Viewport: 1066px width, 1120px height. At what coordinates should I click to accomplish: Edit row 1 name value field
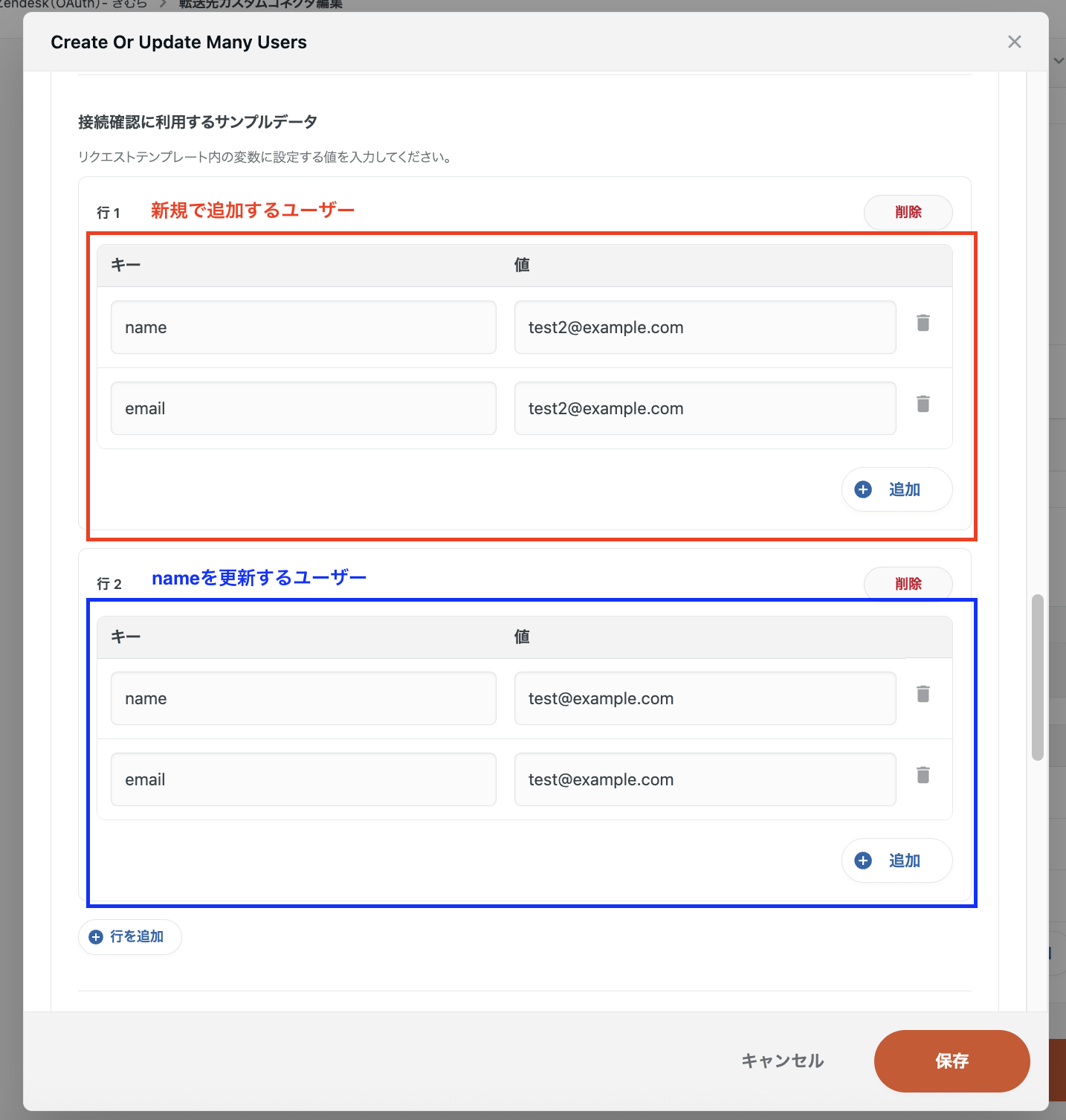click(x=705, y=327)
